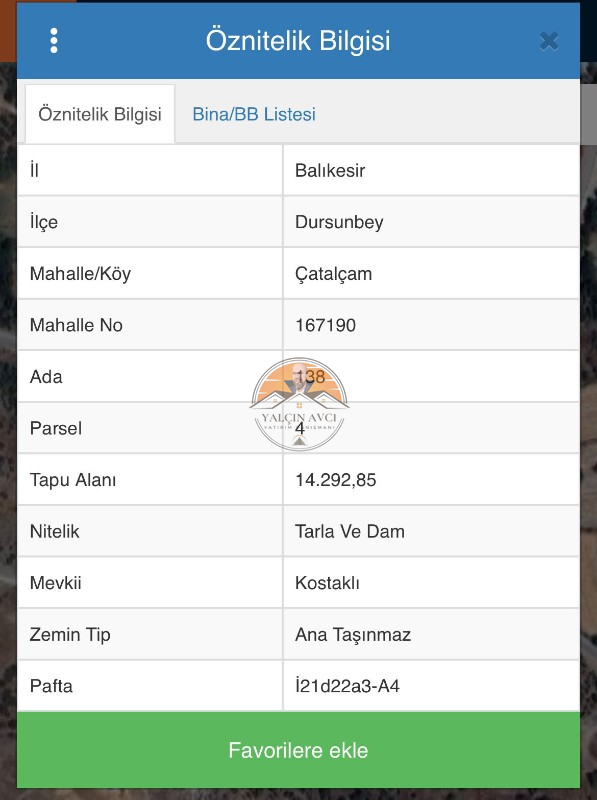Click the Ana Taşınmaz Zemin Tip value
Image resolution: width=597 pixels, height=800 pixels.
[x=353, y=635]
